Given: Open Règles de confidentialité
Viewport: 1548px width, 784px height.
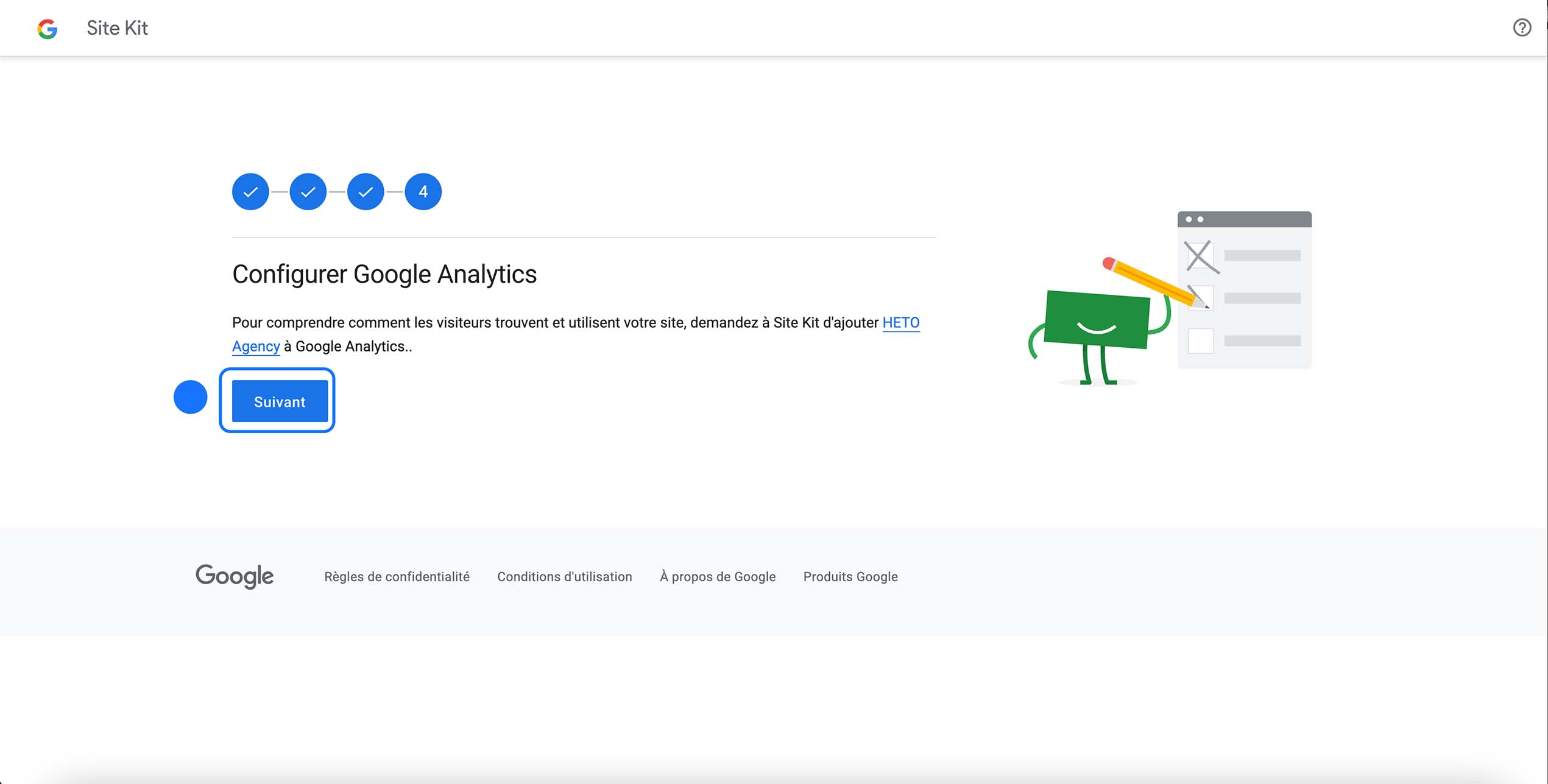Looking at the screenshot, I should point(397,576).
